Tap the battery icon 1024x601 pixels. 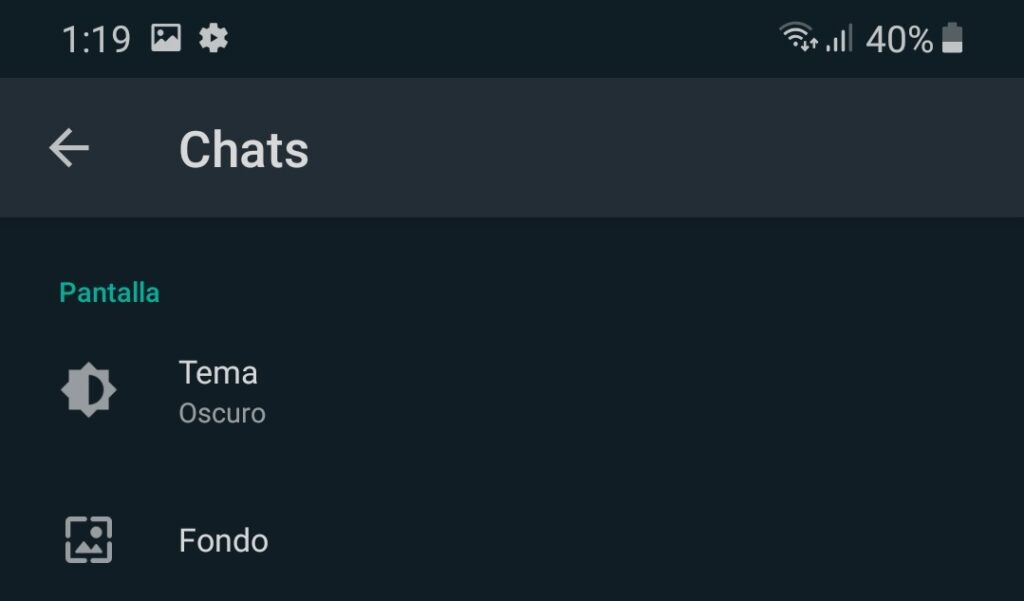[952, 38]
